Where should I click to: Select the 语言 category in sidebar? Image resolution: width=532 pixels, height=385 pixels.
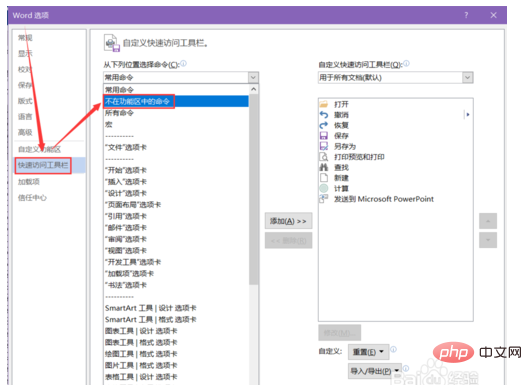tap(25, 117)
